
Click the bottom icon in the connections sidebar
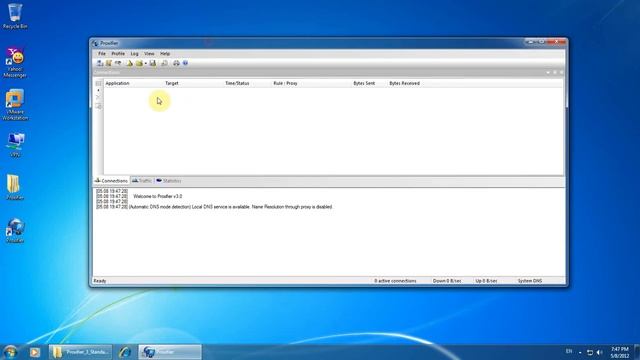98,106
